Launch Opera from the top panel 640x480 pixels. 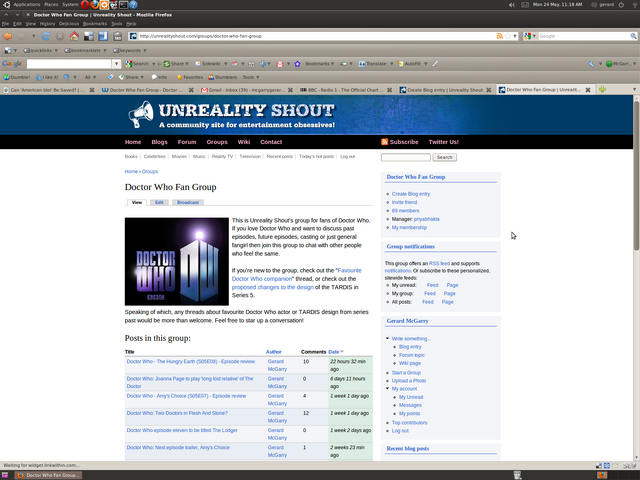85,4
